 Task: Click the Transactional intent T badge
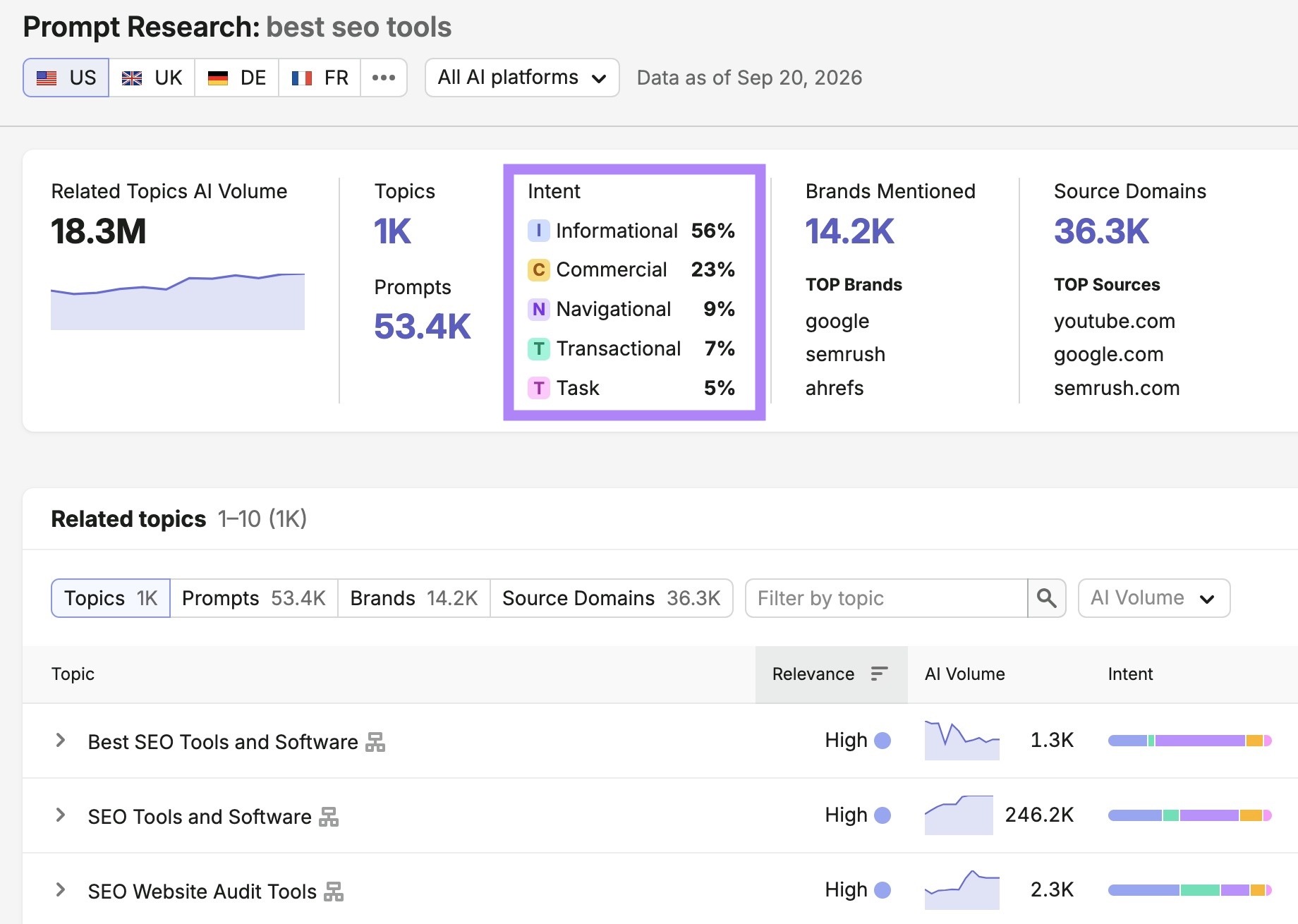click(539, 348)
